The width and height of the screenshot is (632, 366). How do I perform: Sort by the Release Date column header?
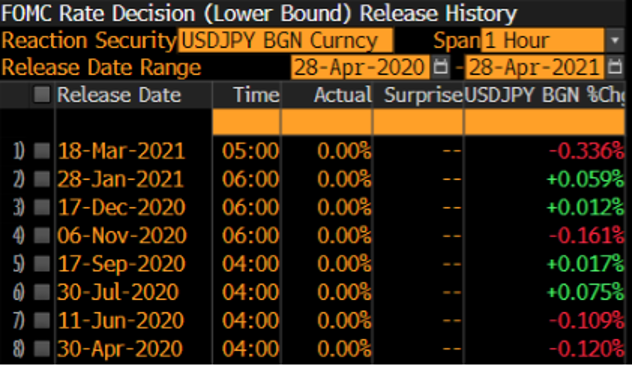tap(119, 95)
